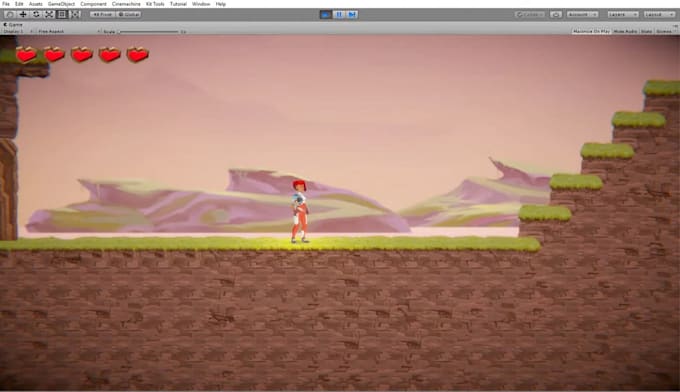This screenshot has height=392, width=680.
Task: Open the Help menu
Action: click(221, 4)
